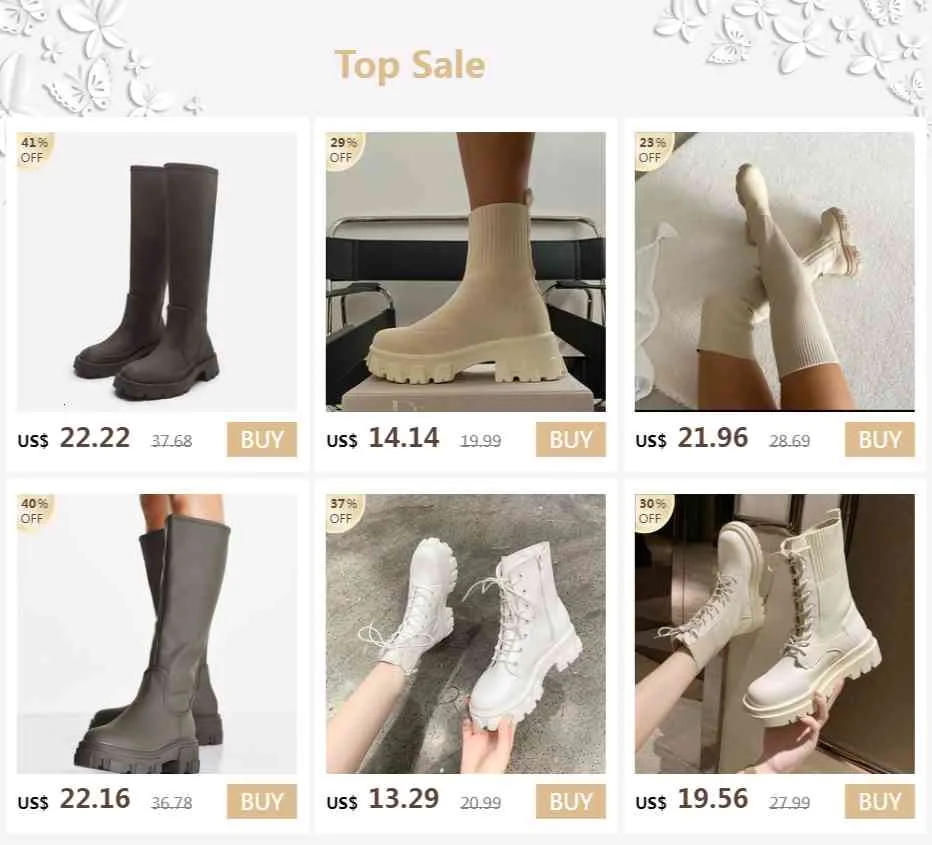Screen dimensions: 932x845
Task: Open the cream lace-up knit boots photo
Action: pyautogui.click(x=774, y=633)
